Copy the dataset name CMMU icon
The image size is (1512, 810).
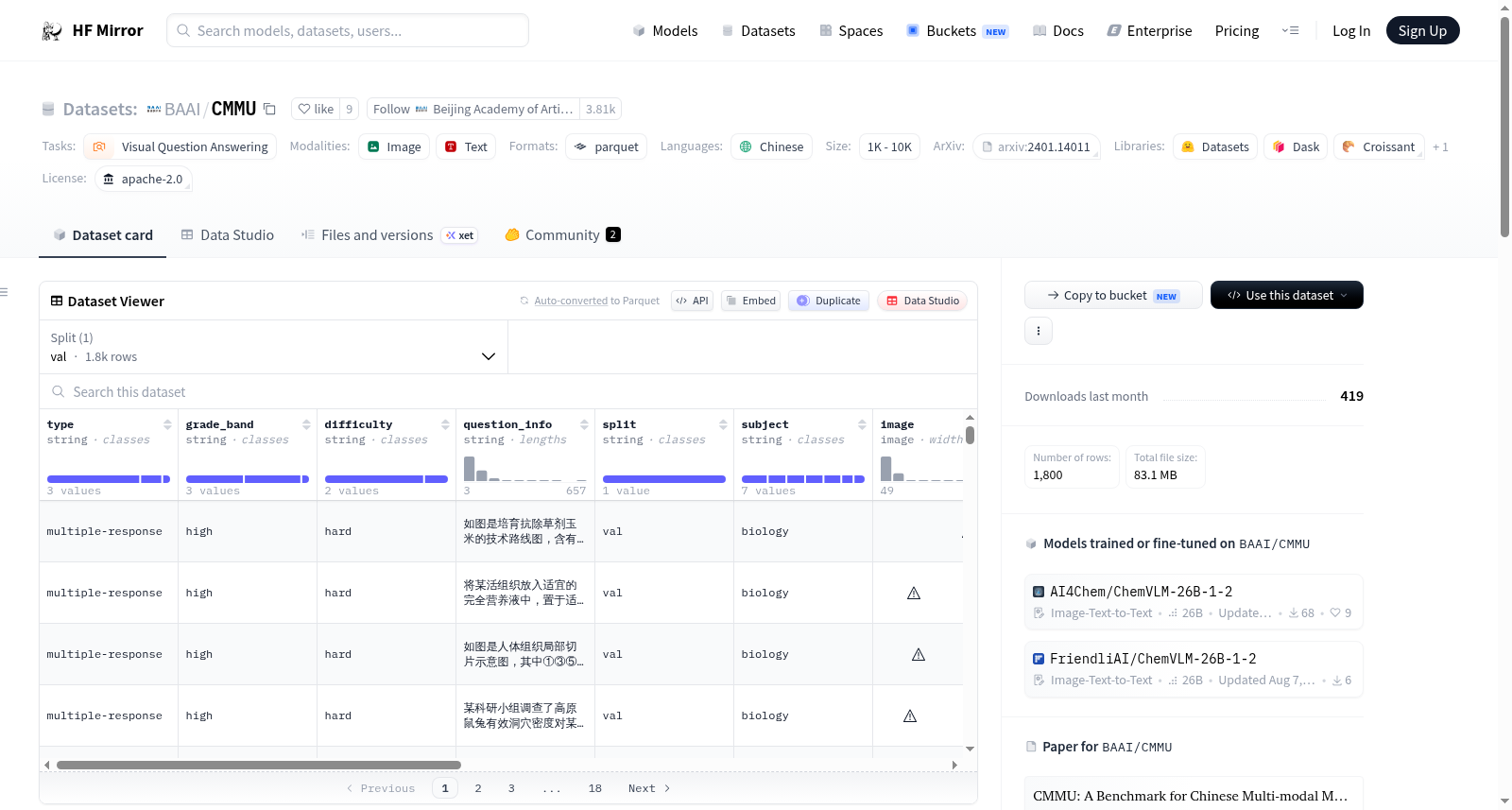[269, 109]
